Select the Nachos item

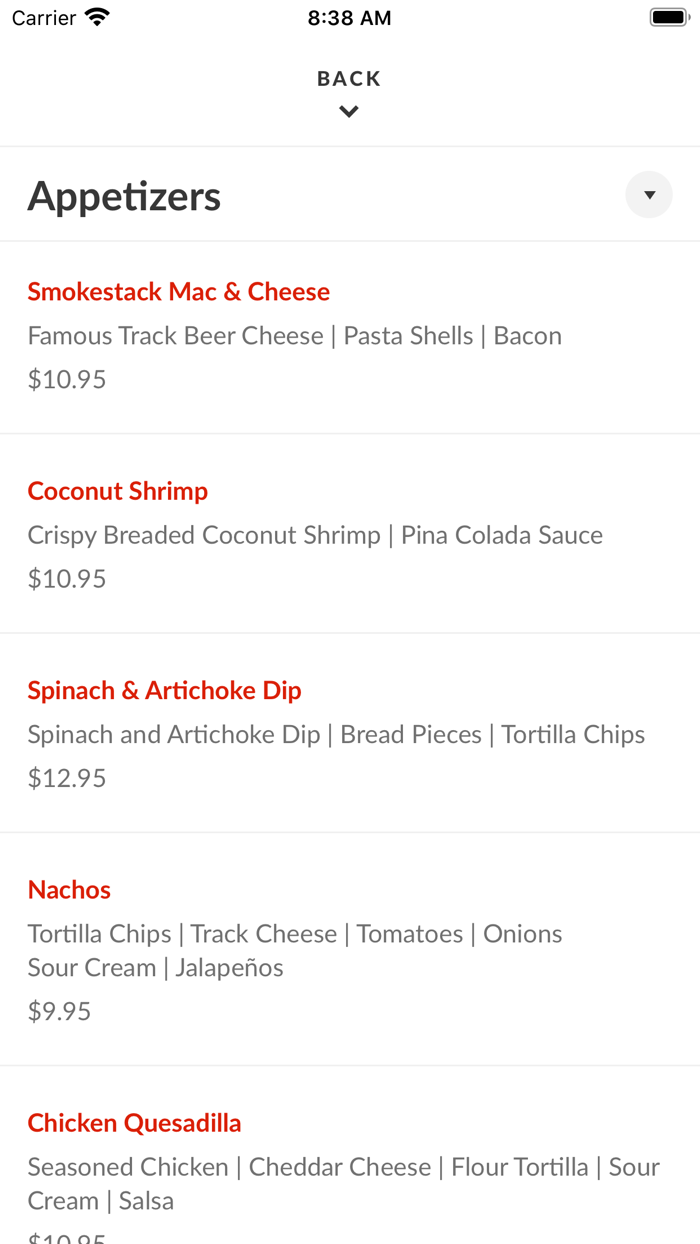coord(69,889)
